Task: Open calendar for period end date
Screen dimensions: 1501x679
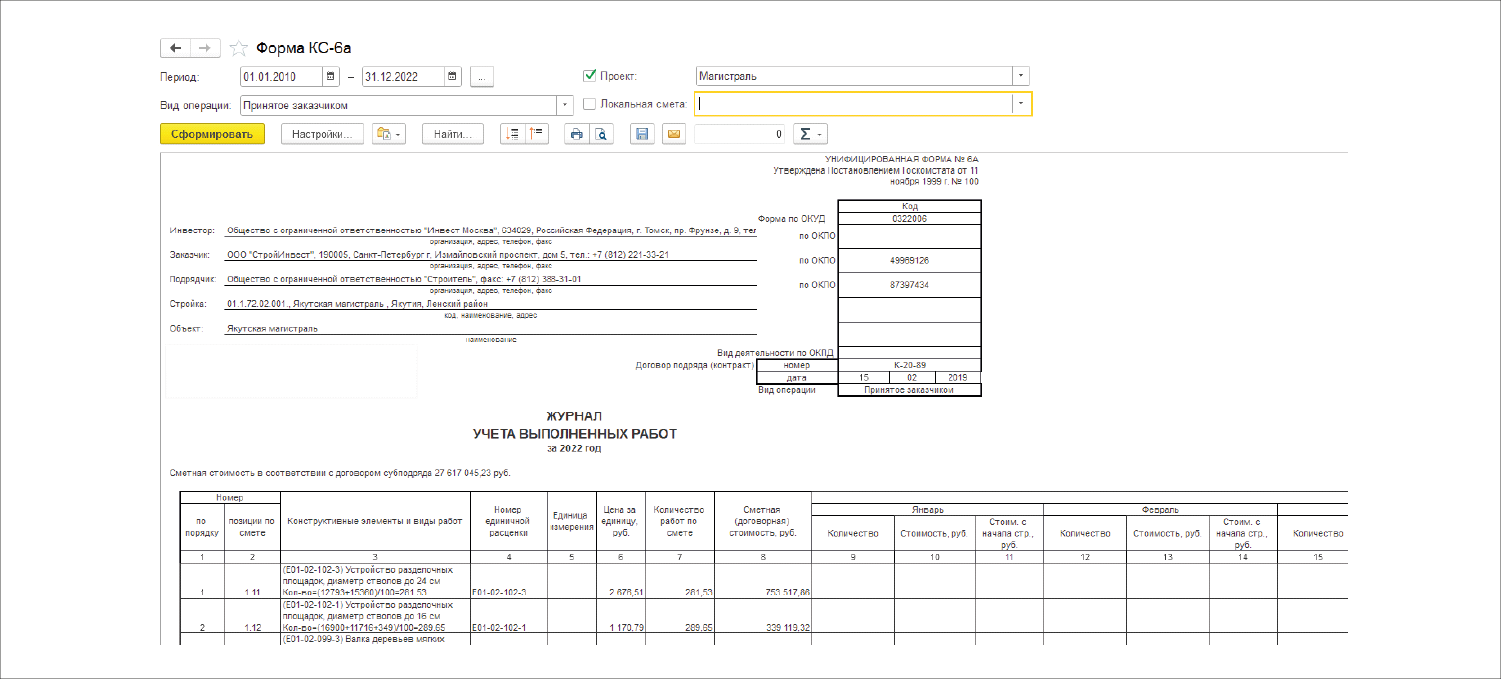Action: click(x=452, y=76)
